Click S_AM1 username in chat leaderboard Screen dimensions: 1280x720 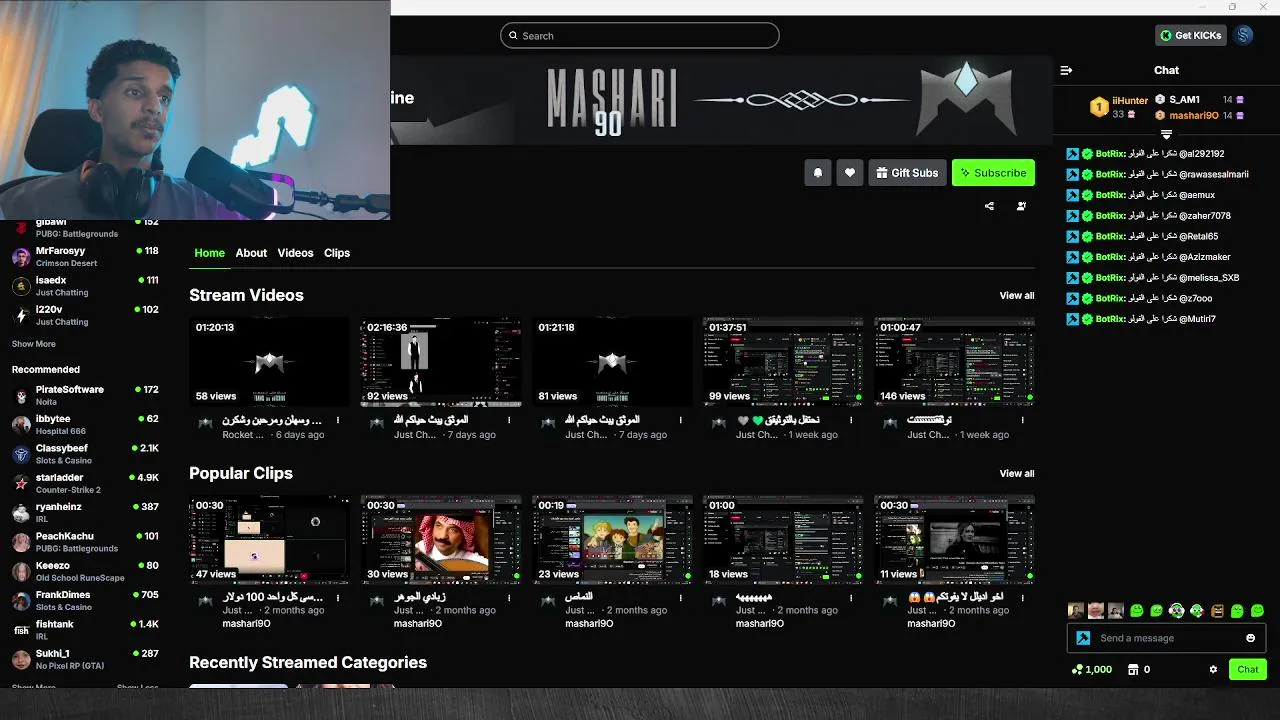1184,99
